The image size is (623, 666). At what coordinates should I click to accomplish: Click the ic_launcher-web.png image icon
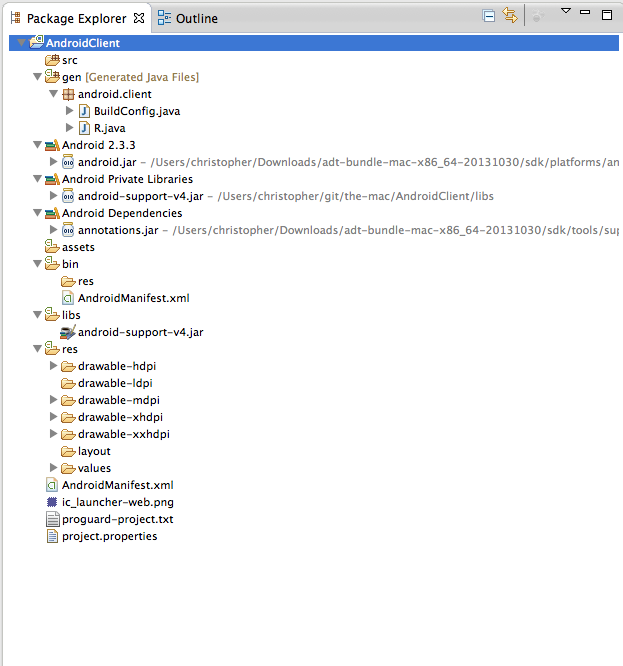tap(52, 502)
